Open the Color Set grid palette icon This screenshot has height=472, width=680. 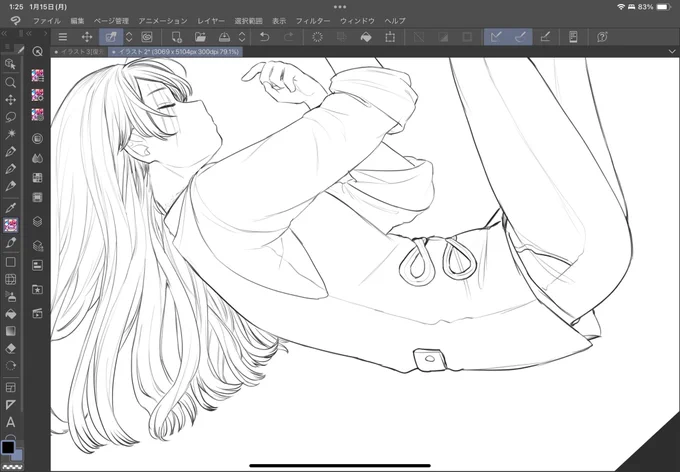tap(38, 177)
